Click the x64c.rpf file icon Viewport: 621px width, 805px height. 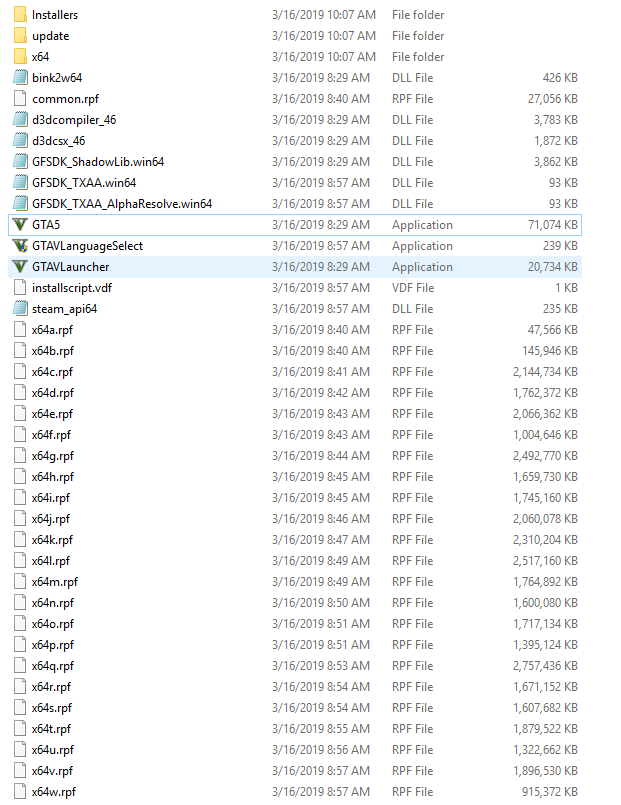click(20, 372)
